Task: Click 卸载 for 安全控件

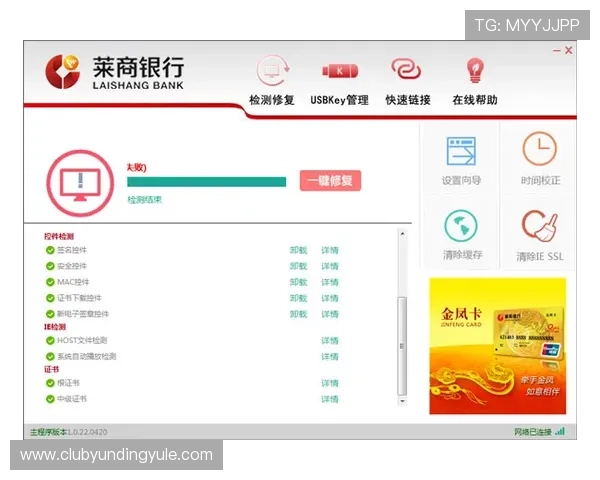Action: pos(298,266)
